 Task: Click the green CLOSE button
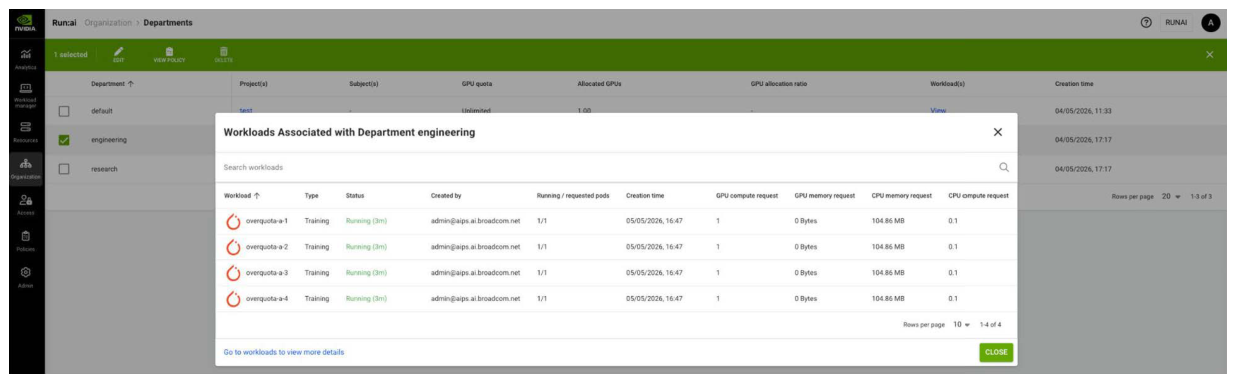(996, 352)
